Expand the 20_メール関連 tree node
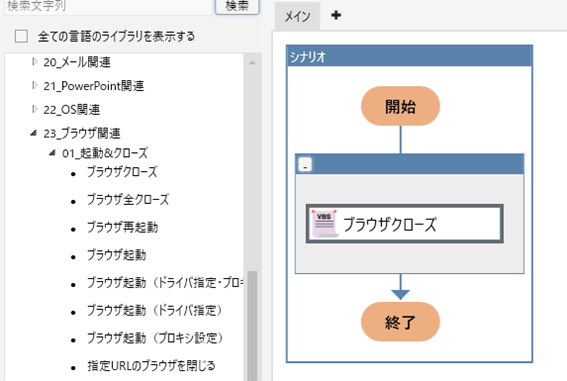 click(x=34, y=62)
